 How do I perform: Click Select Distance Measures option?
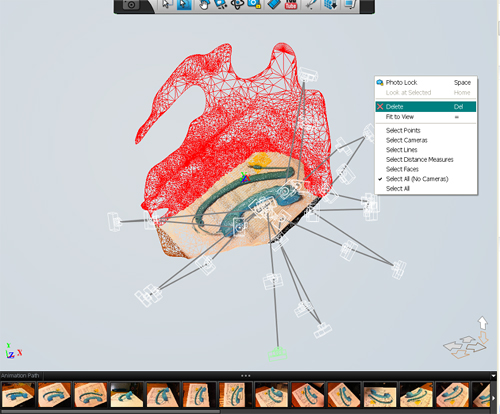click(419, 160)
